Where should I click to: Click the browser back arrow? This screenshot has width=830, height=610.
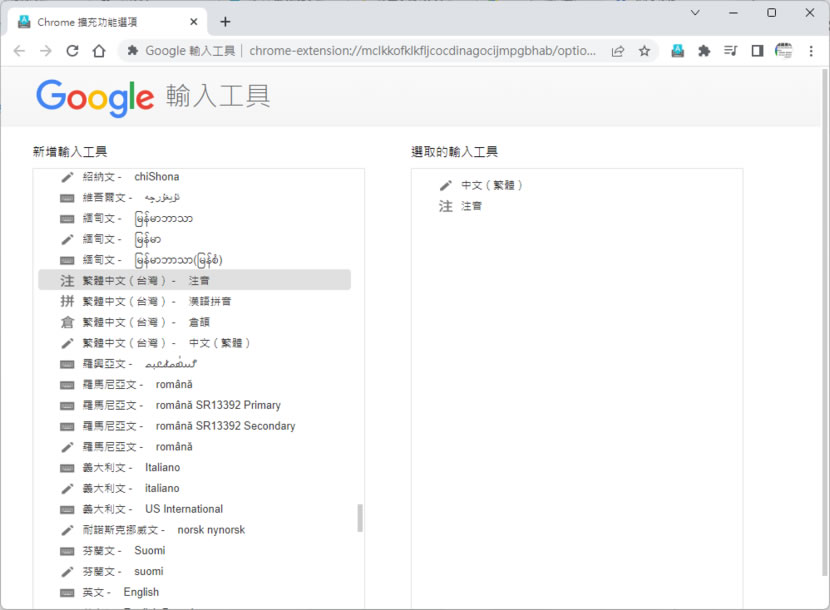tap(19, 51)
